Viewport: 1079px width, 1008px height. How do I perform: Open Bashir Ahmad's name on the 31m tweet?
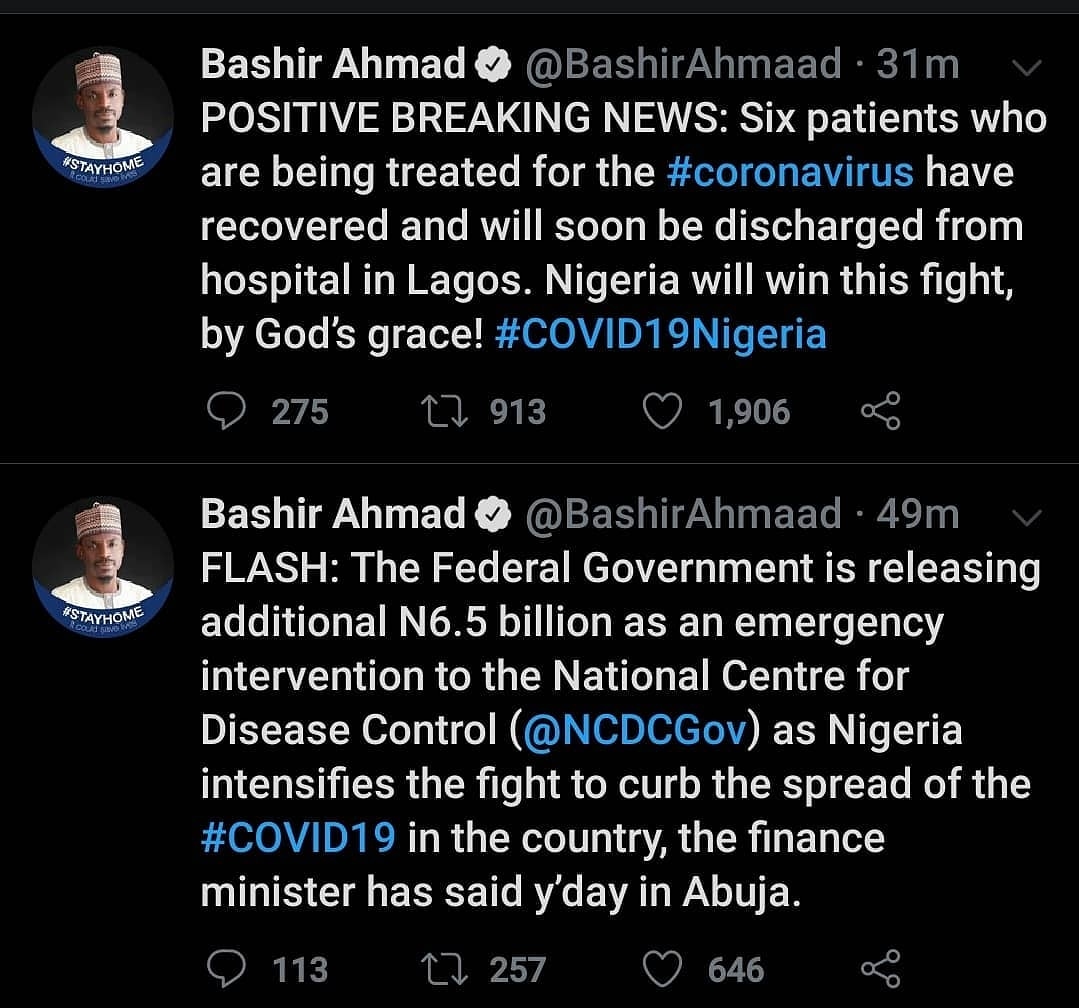pos(334,64)
